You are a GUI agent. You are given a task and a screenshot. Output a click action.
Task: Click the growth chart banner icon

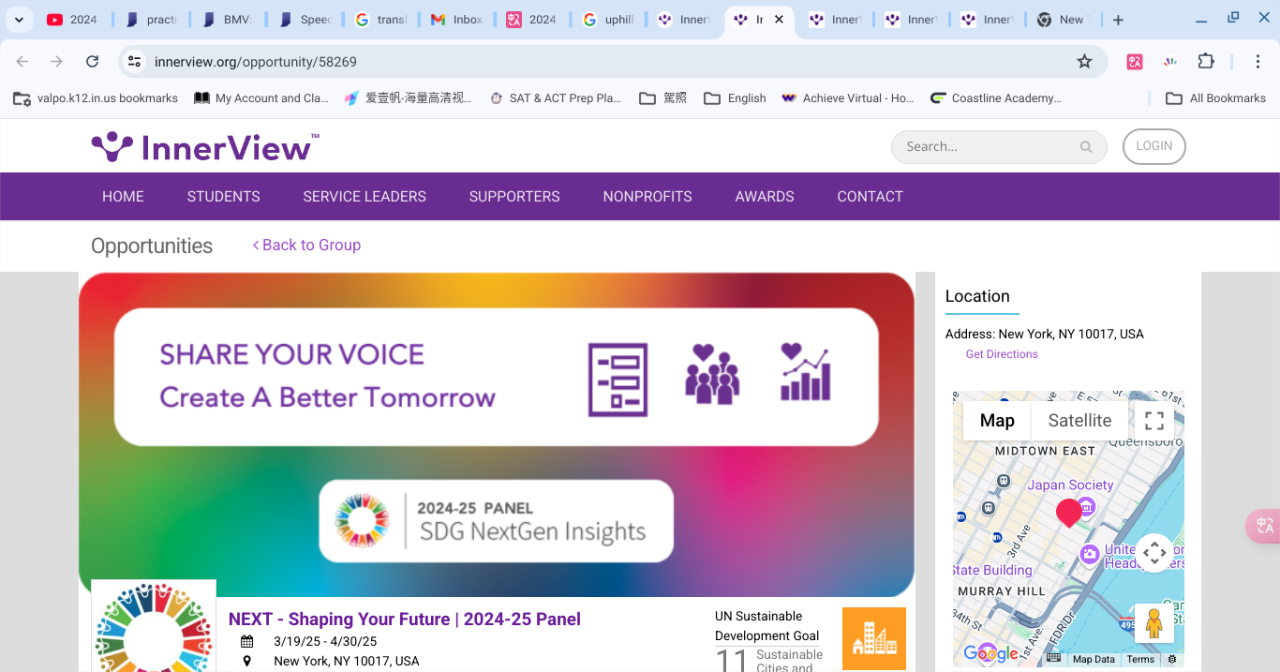click(805, 372)
